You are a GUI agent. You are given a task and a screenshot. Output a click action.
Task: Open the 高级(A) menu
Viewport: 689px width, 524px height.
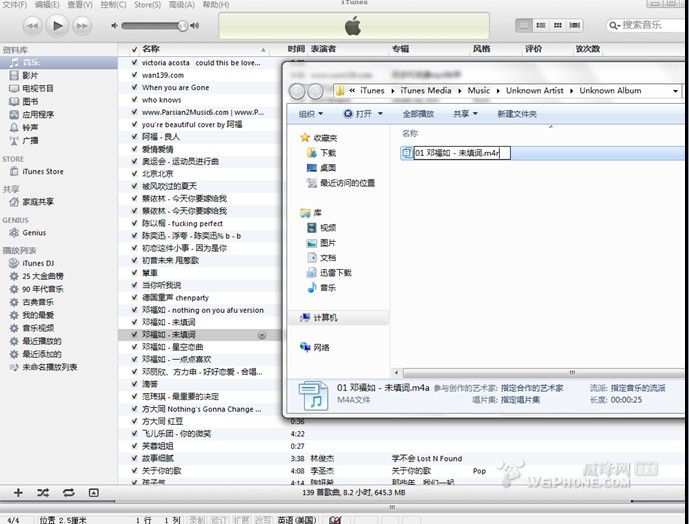click(181, 4)
